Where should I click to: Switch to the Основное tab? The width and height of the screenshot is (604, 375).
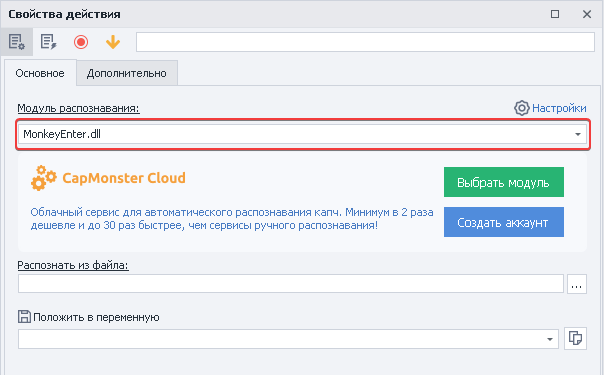point(40,73)
